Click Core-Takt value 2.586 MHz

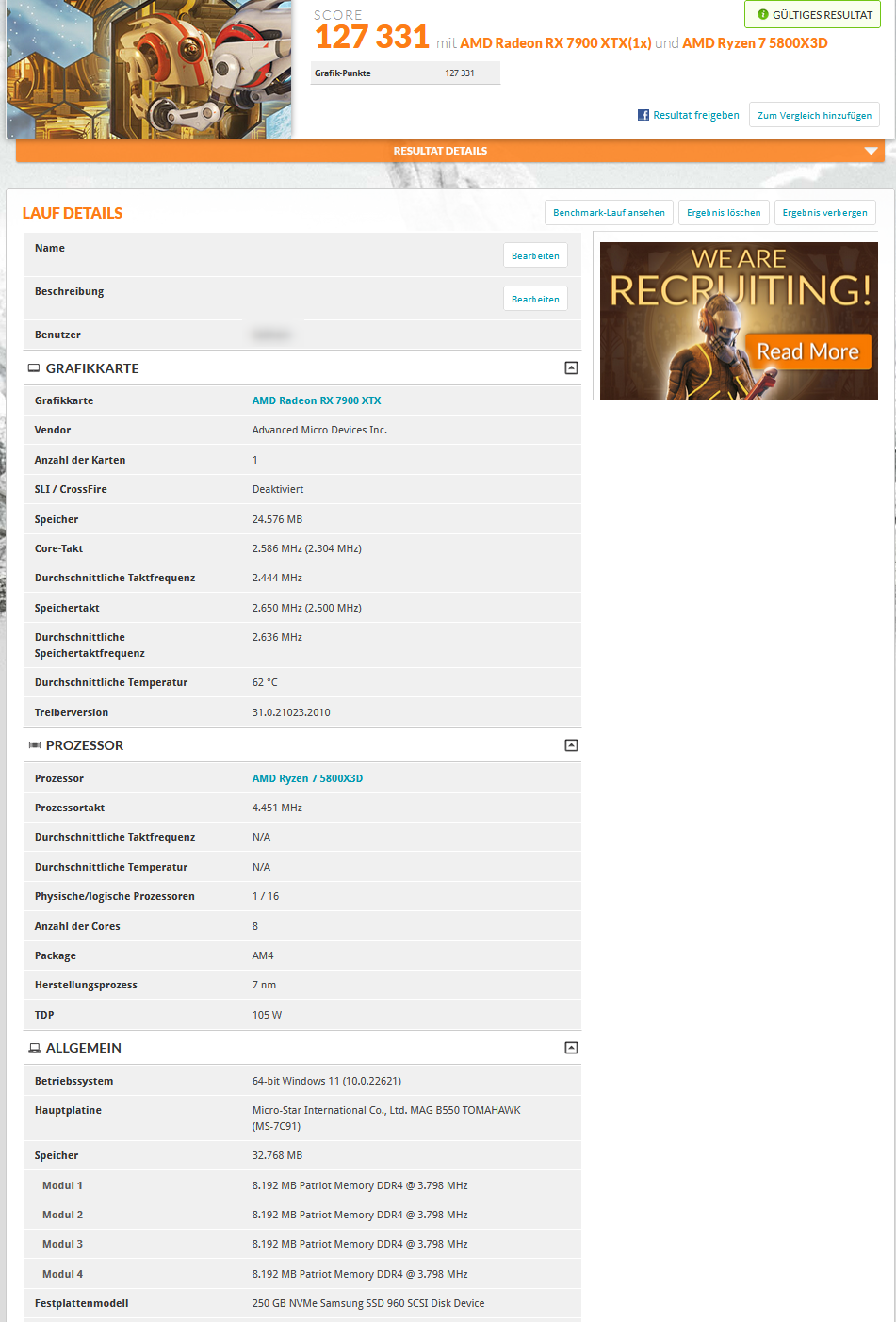(x=306, y=548)
